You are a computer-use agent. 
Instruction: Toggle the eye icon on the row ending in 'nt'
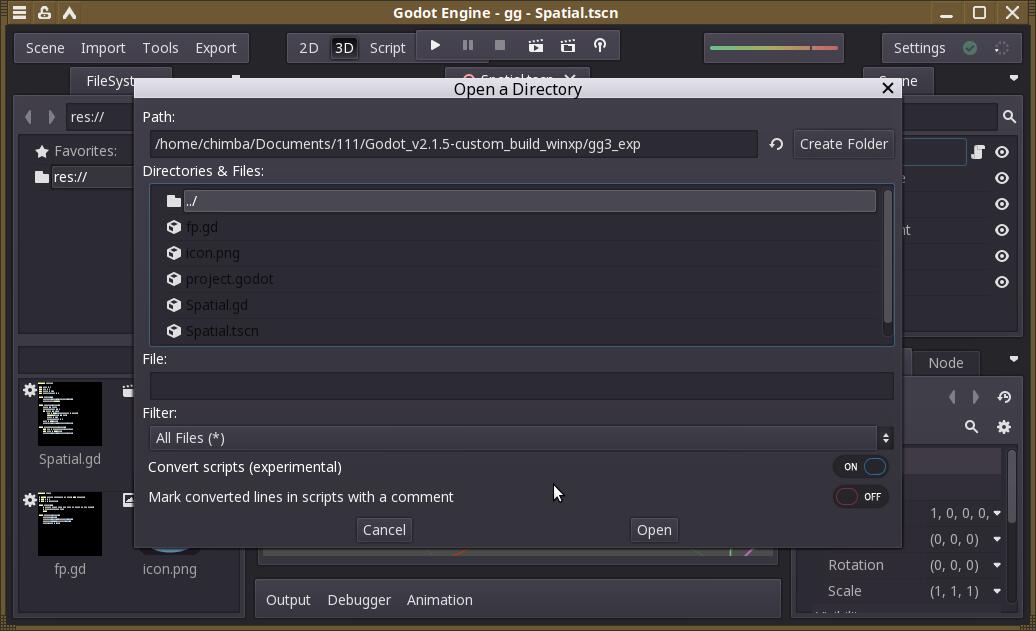[1002, 230]
